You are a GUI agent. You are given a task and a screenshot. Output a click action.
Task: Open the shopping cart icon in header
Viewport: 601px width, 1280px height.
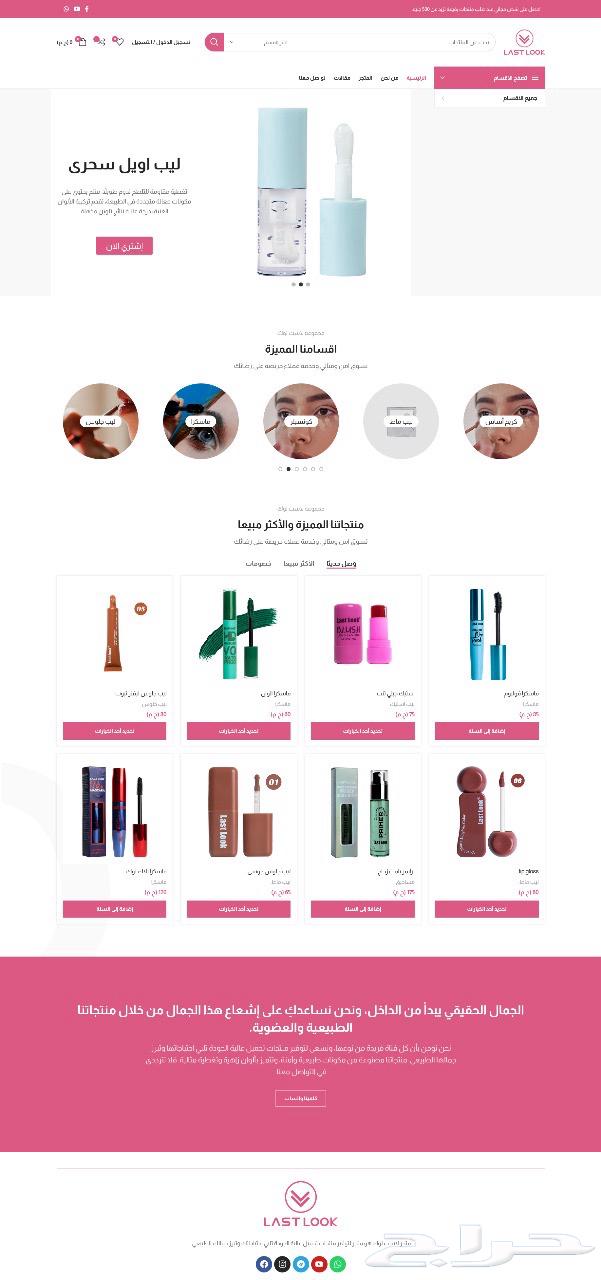click(x=80, y=42)
